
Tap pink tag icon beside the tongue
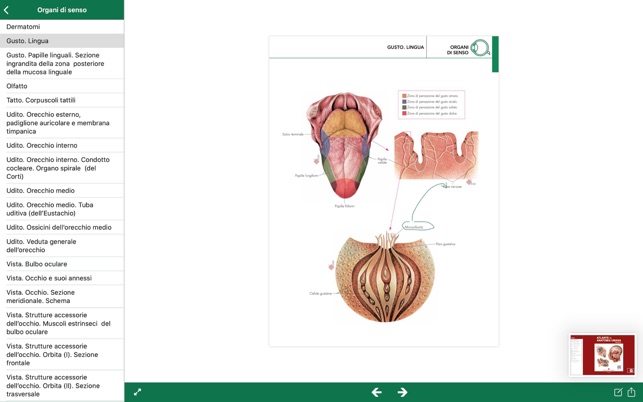(x=317, y=160)
